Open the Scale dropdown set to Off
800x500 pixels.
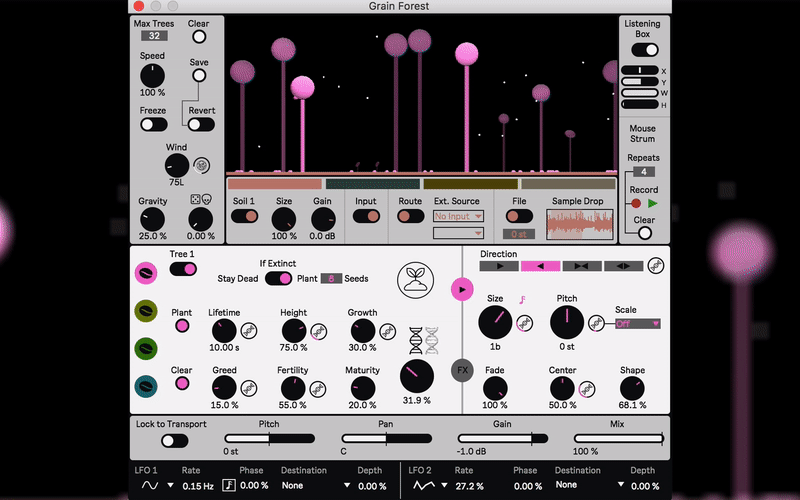coord(638,323)
